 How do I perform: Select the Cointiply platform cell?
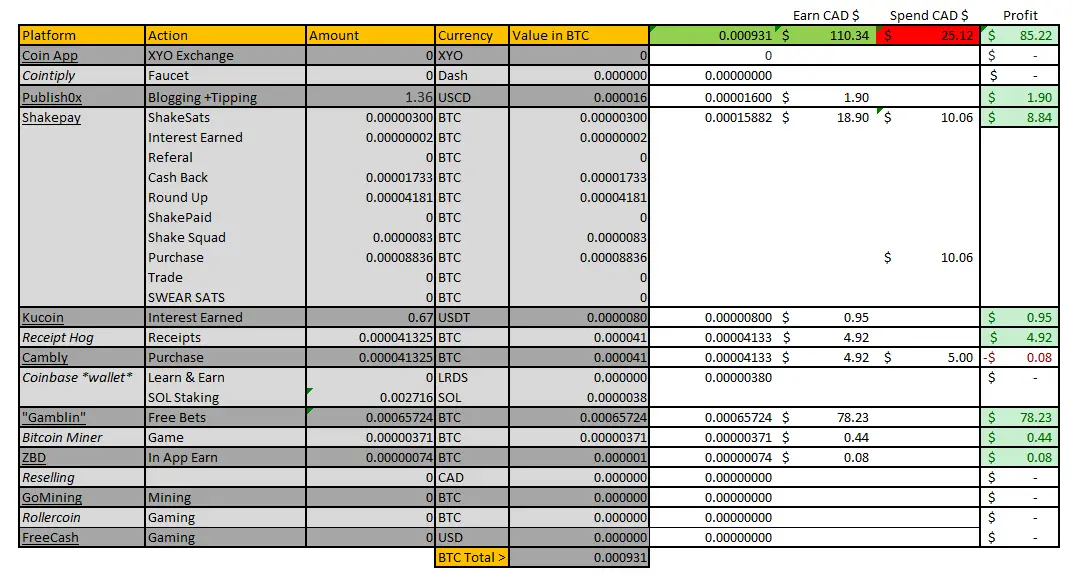pos(82,75)
